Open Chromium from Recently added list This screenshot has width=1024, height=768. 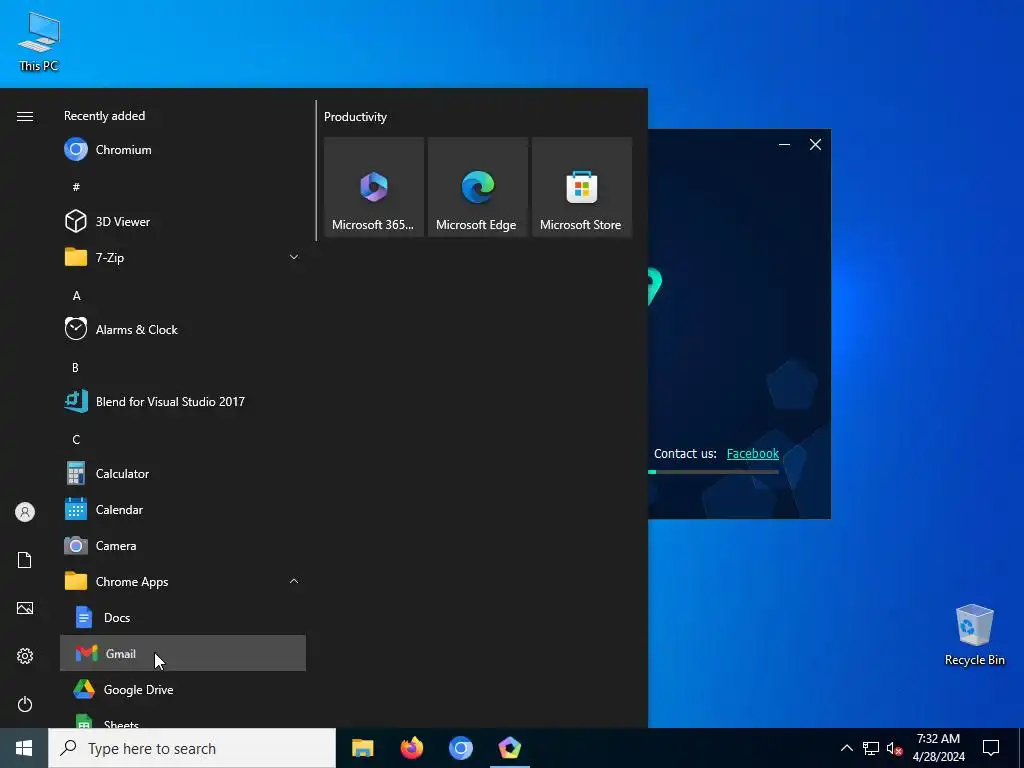tap(183, 150)
